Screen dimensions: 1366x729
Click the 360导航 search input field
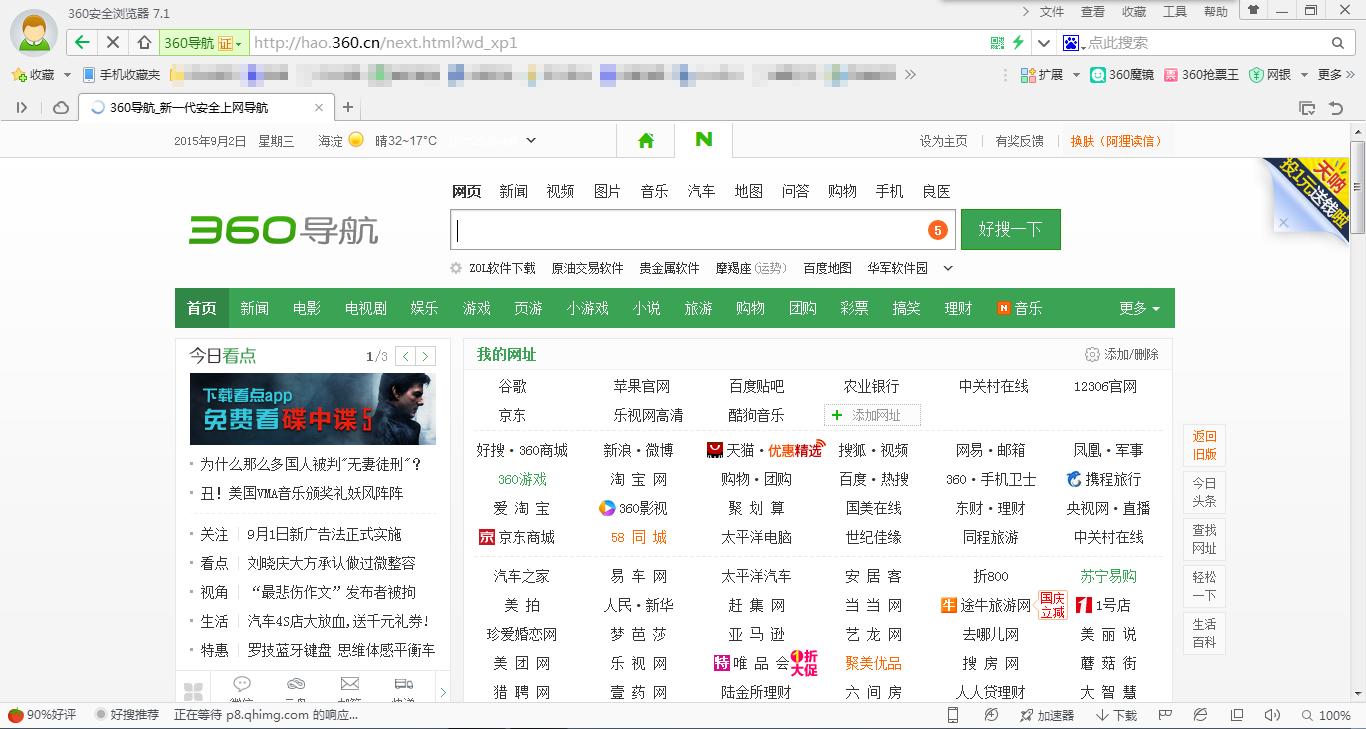(703, 230)
